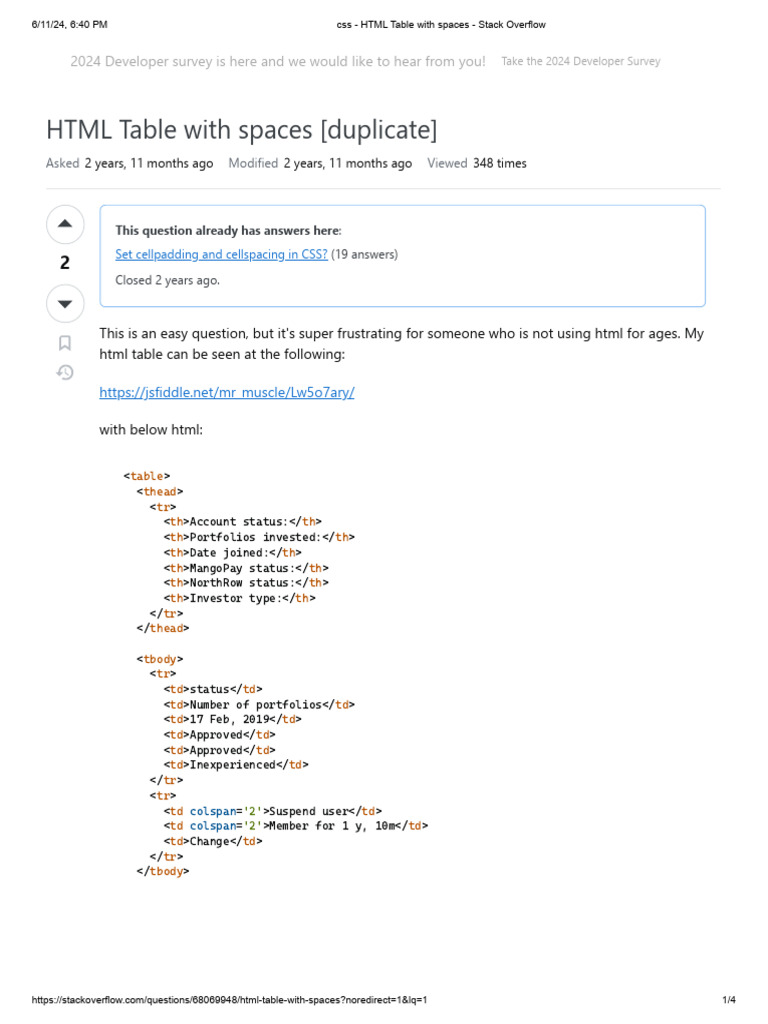Click the page header title 'css - HTML Table with spaces'
The height and width of the screenshot is (1024, 768).
[x=441, y=24]
